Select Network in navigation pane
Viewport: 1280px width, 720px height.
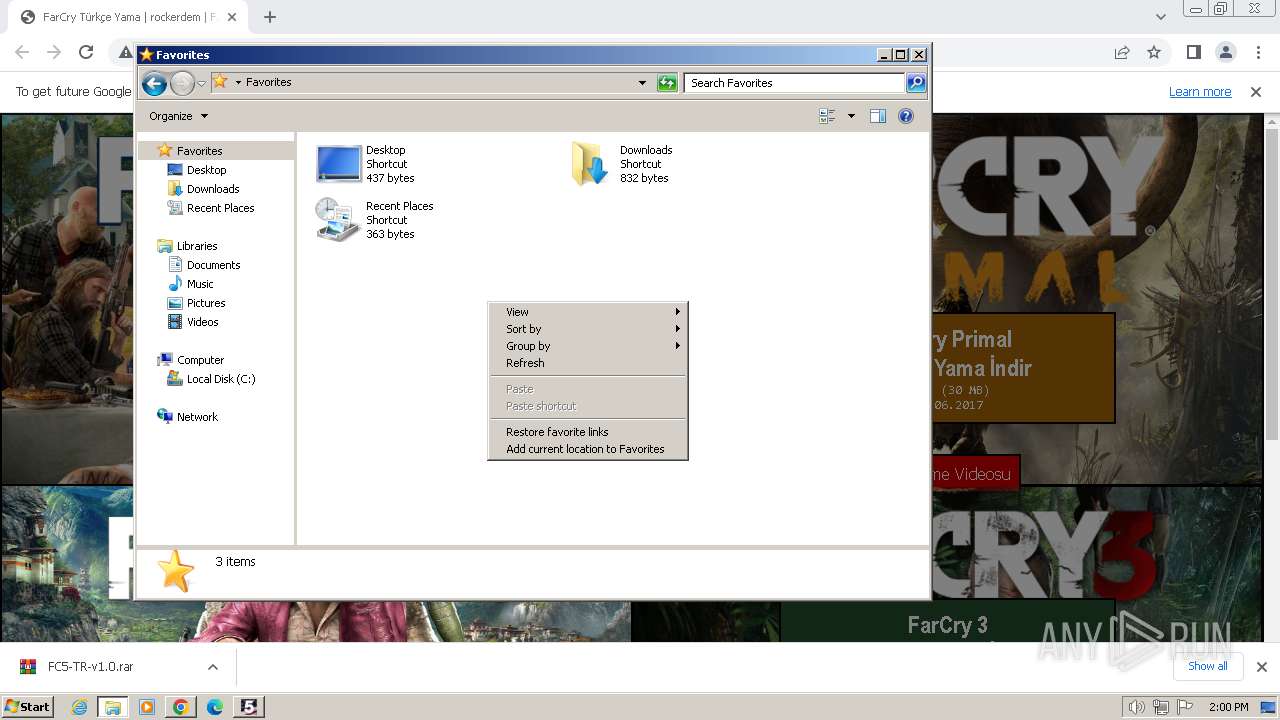click(197, 417)
